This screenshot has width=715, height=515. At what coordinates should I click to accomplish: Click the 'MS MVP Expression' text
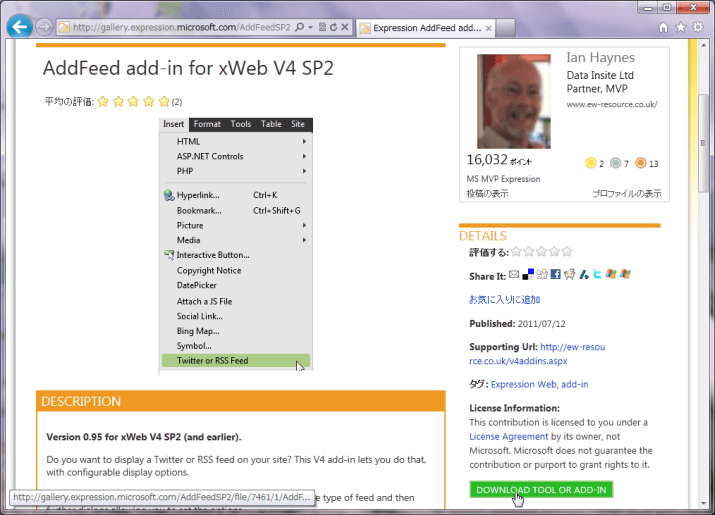[x=503, y=179]
